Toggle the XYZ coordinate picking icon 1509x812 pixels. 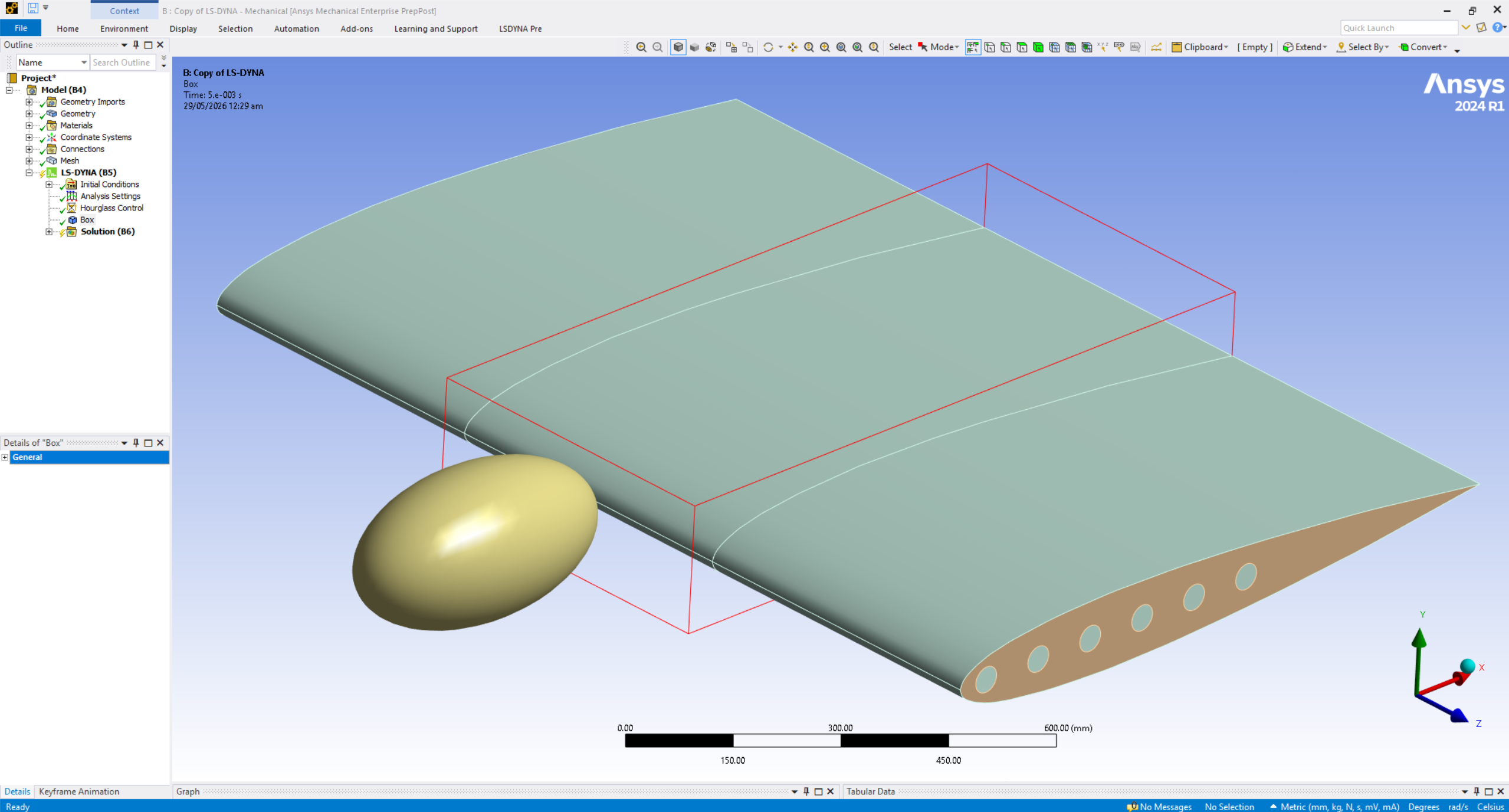[1103, 47]
